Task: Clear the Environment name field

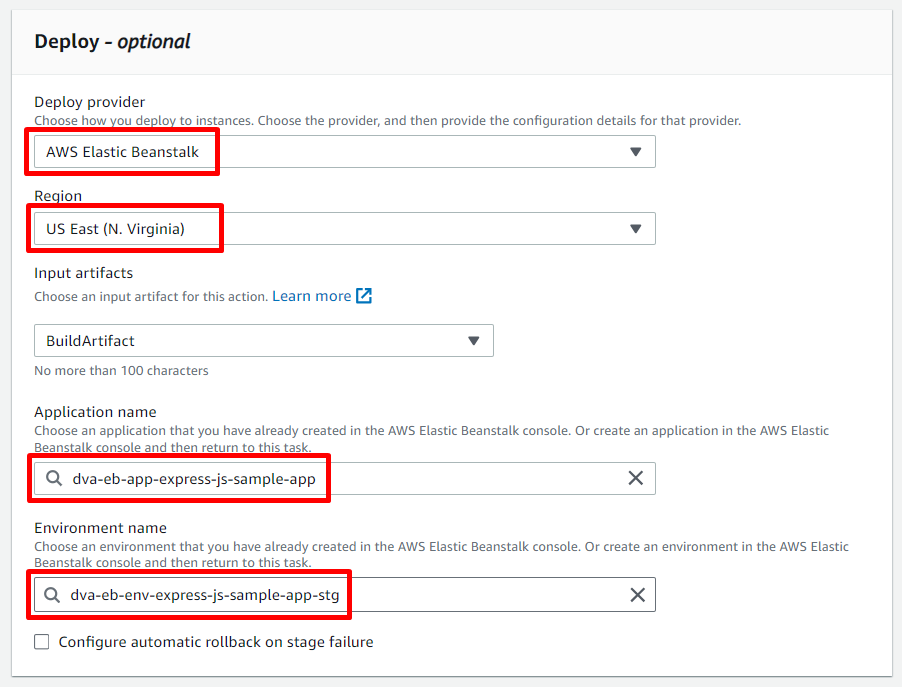Action: 637,595
